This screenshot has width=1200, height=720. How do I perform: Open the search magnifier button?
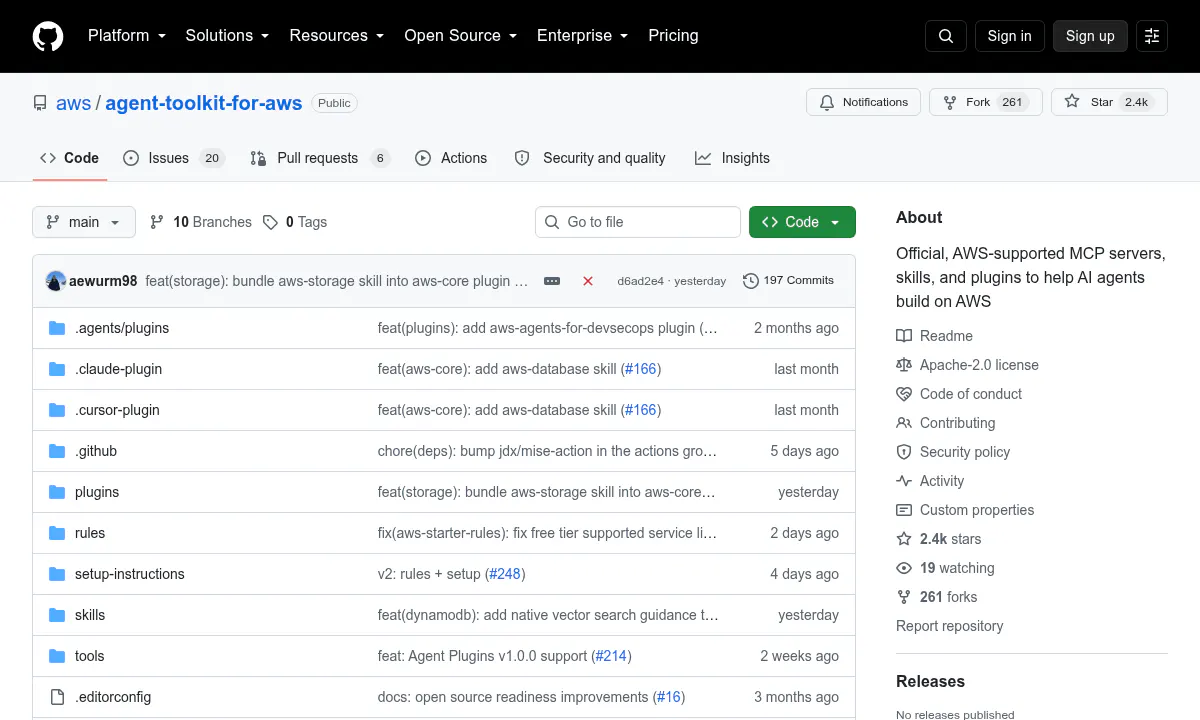[x=946, y=36]
